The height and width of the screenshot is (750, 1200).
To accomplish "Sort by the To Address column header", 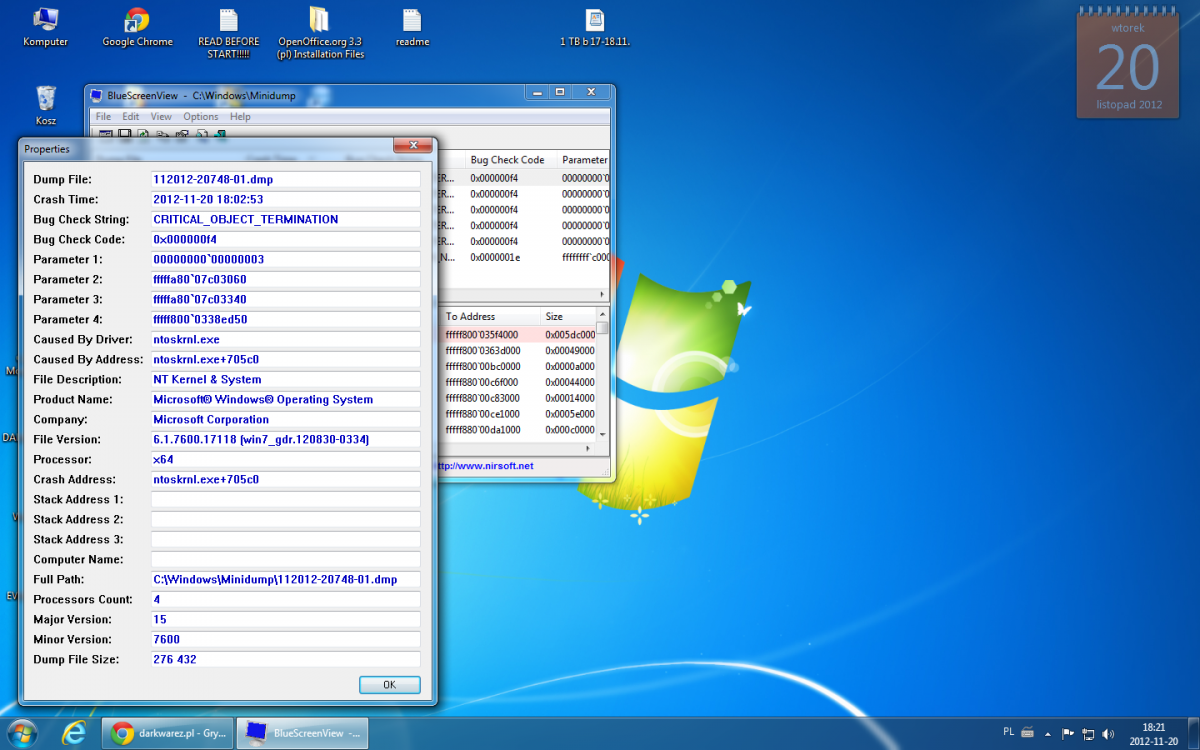I will pos(490,316).
